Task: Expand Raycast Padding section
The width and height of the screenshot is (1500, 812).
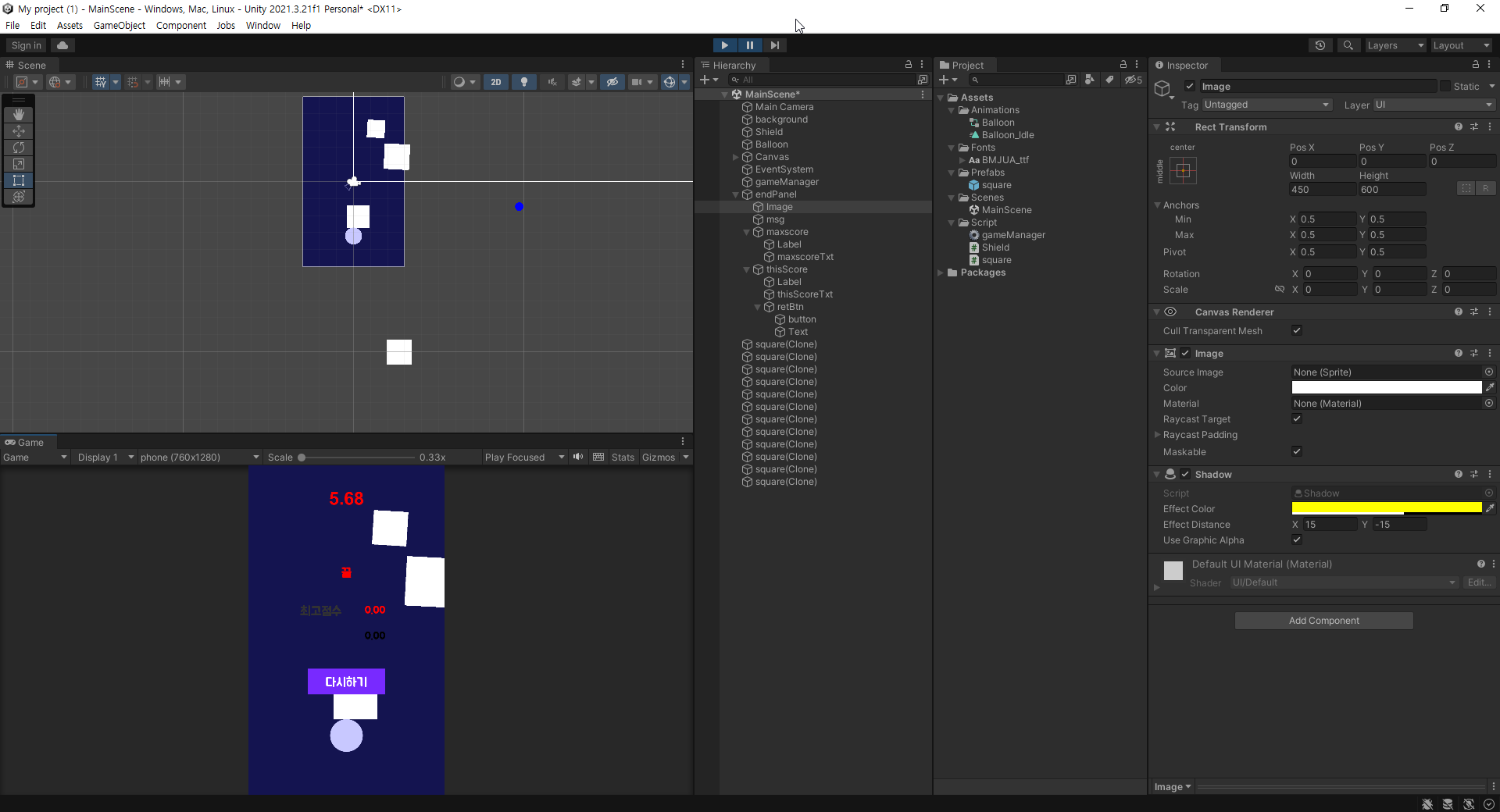Action: pyautogui.click(x=1157, y=435)
